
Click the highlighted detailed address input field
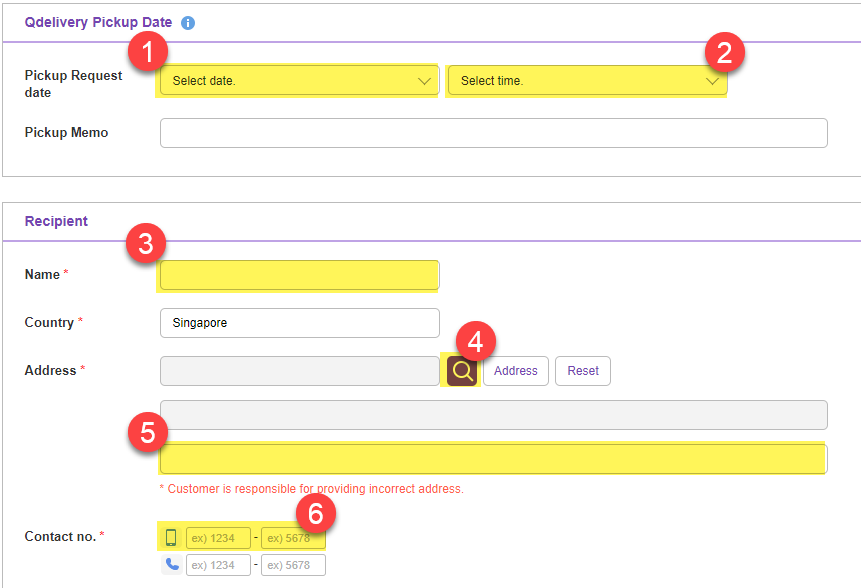pos(494,459)
